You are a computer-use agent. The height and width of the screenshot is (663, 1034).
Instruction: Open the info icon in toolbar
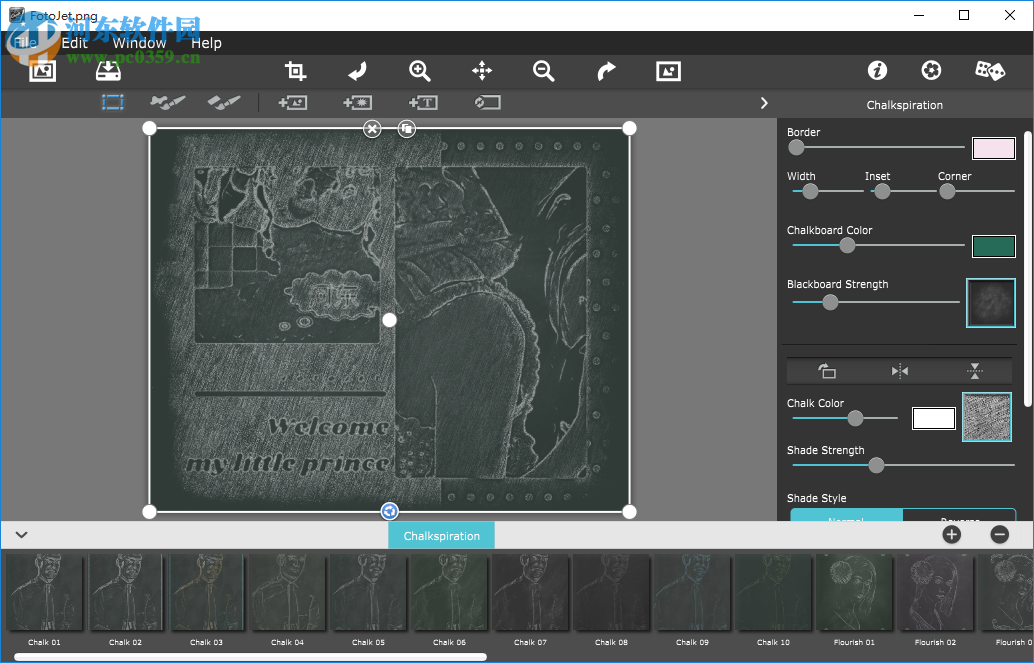pyautogui.click(x=877, y=70)
